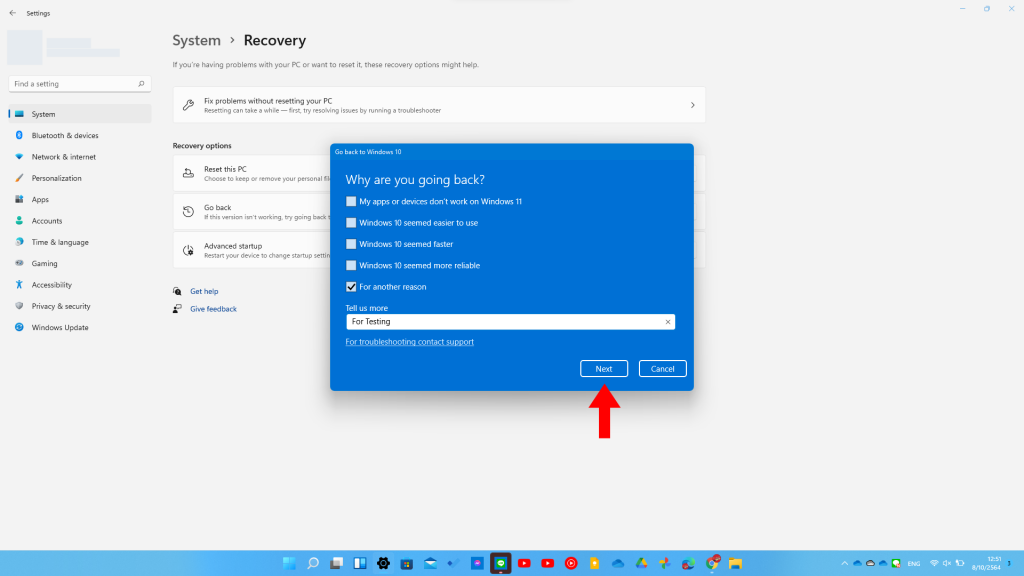Open Network & internet settings
The width and height of the screenshot is (1024, 576).
80,157
